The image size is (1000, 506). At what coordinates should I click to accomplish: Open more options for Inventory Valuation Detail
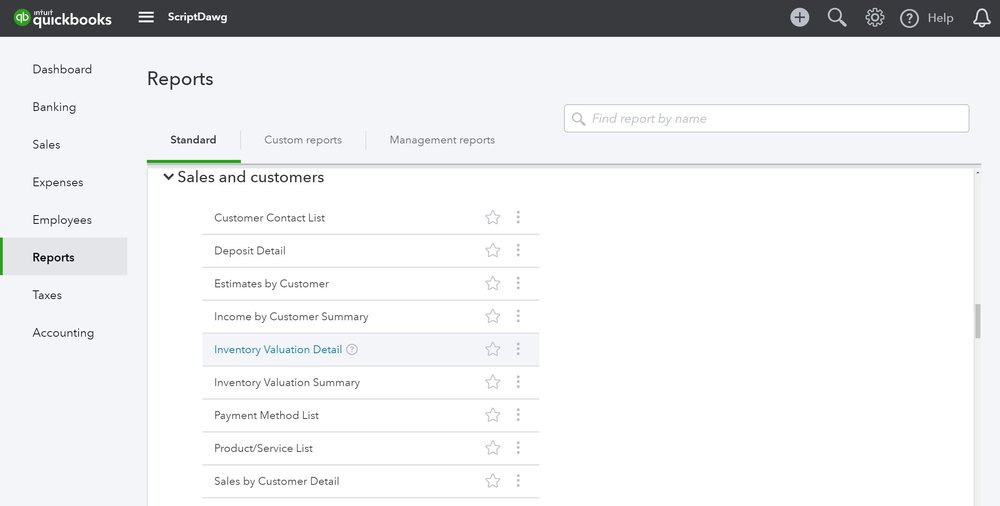[518, 349]
